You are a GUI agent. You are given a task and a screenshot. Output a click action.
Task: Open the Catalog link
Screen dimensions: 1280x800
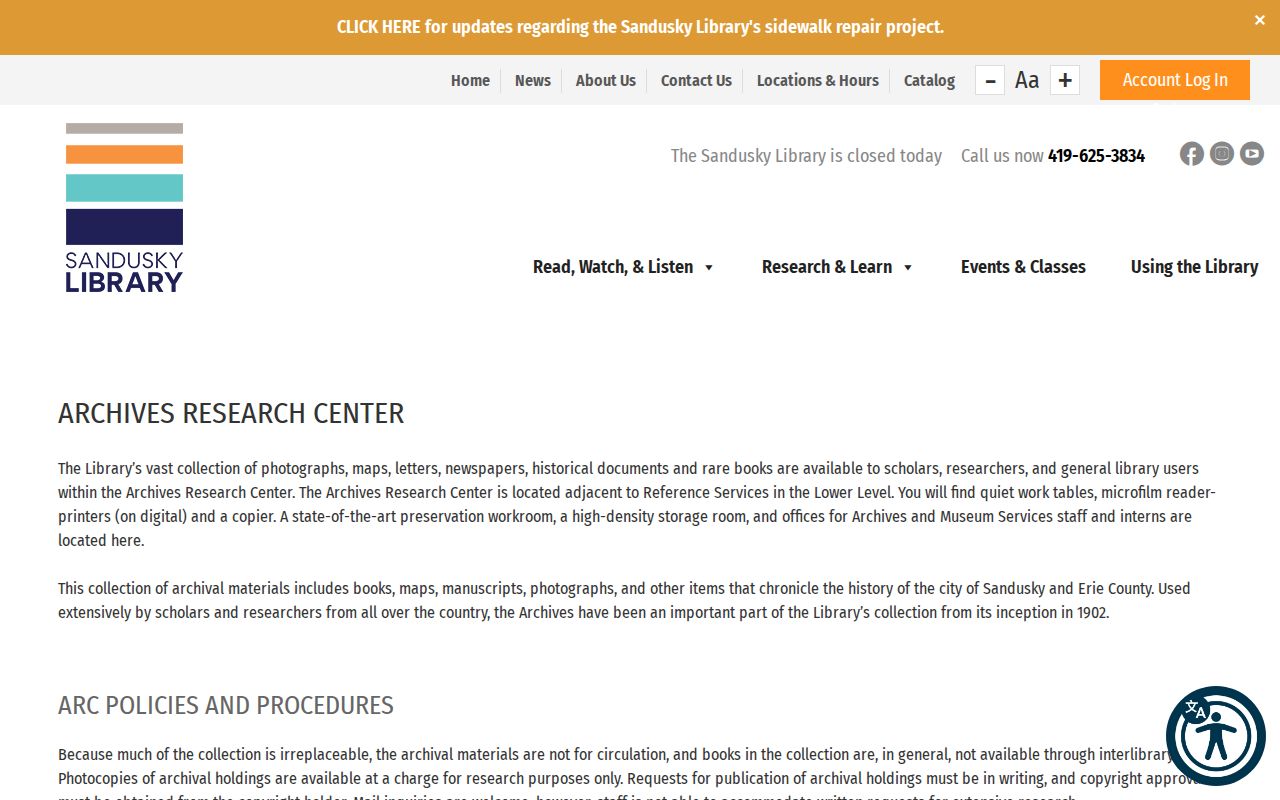pos(929,80)
